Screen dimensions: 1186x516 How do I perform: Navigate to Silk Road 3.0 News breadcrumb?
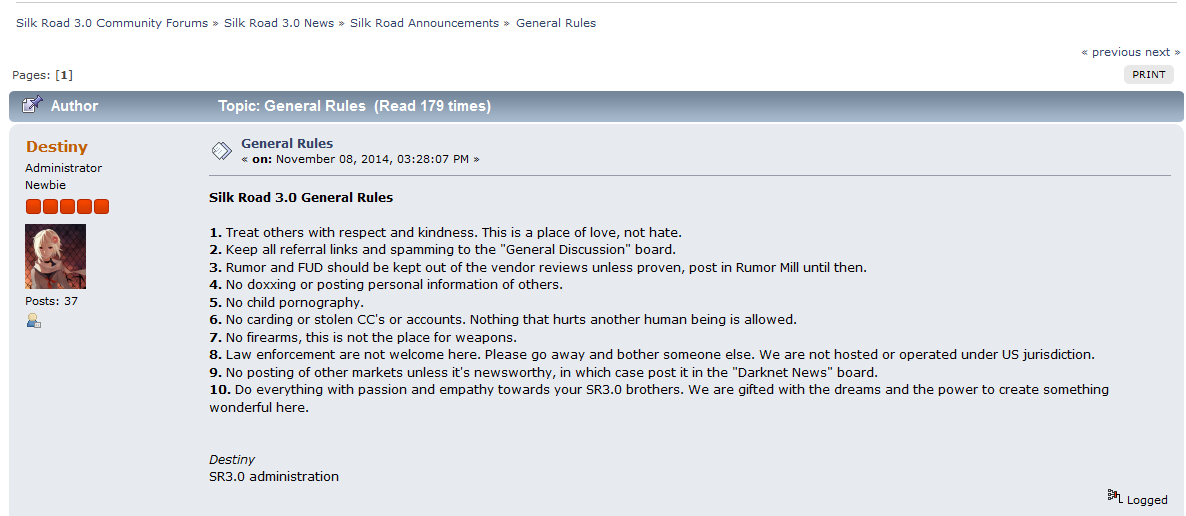tap(279, 23)
